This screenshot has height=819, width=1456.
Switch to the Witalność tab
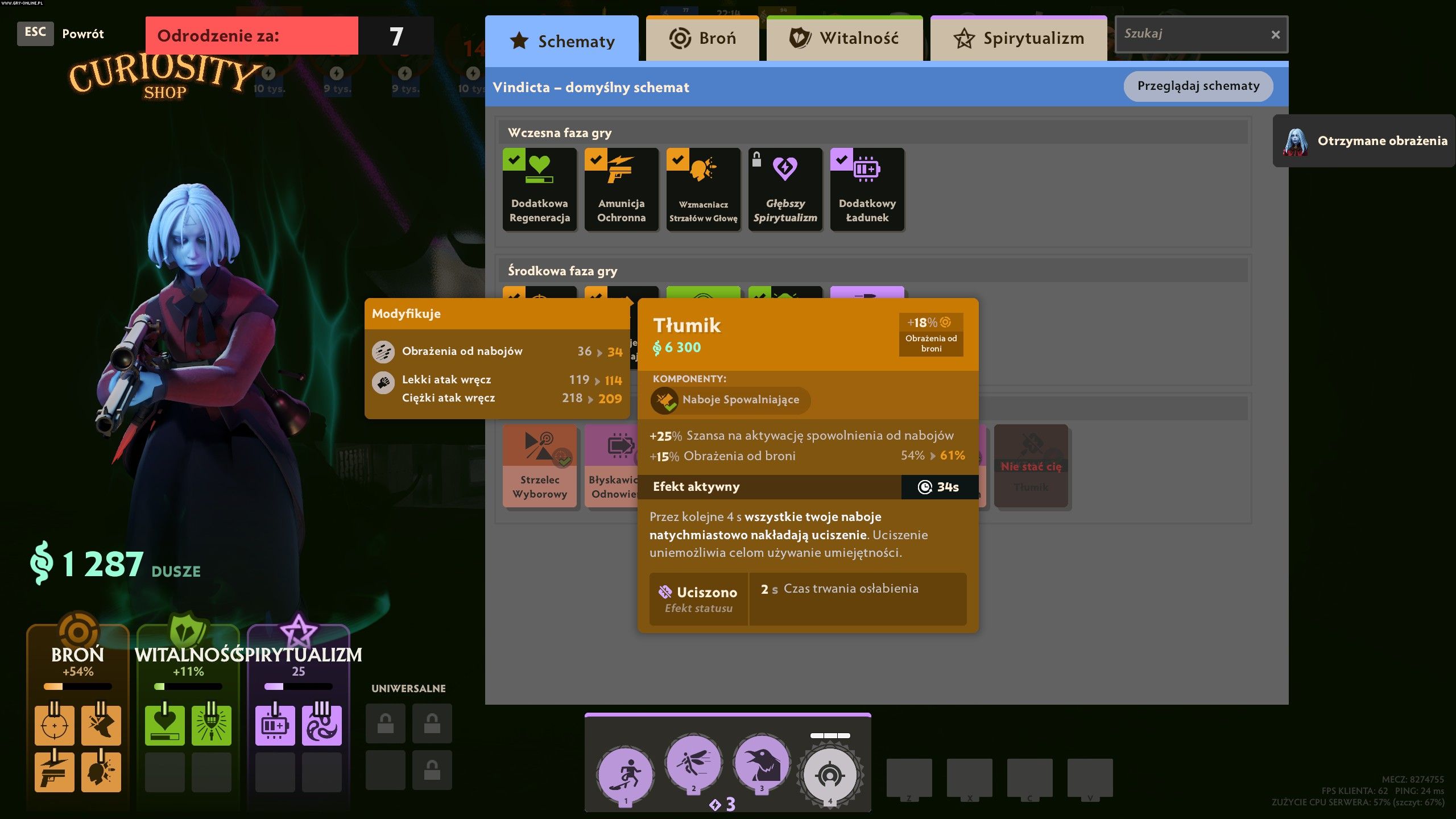point(844,38)
